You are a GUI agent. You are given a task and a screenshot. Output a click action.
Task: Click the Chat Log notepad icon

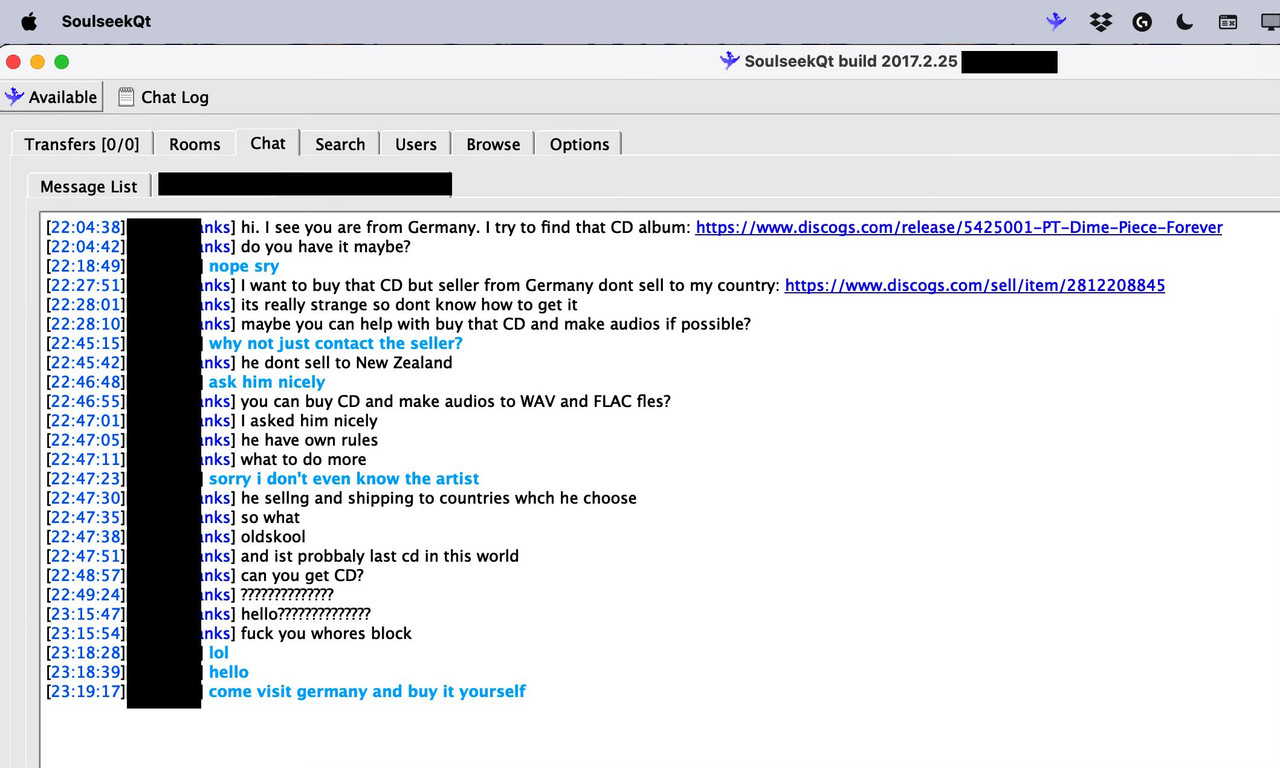point(126,97)
